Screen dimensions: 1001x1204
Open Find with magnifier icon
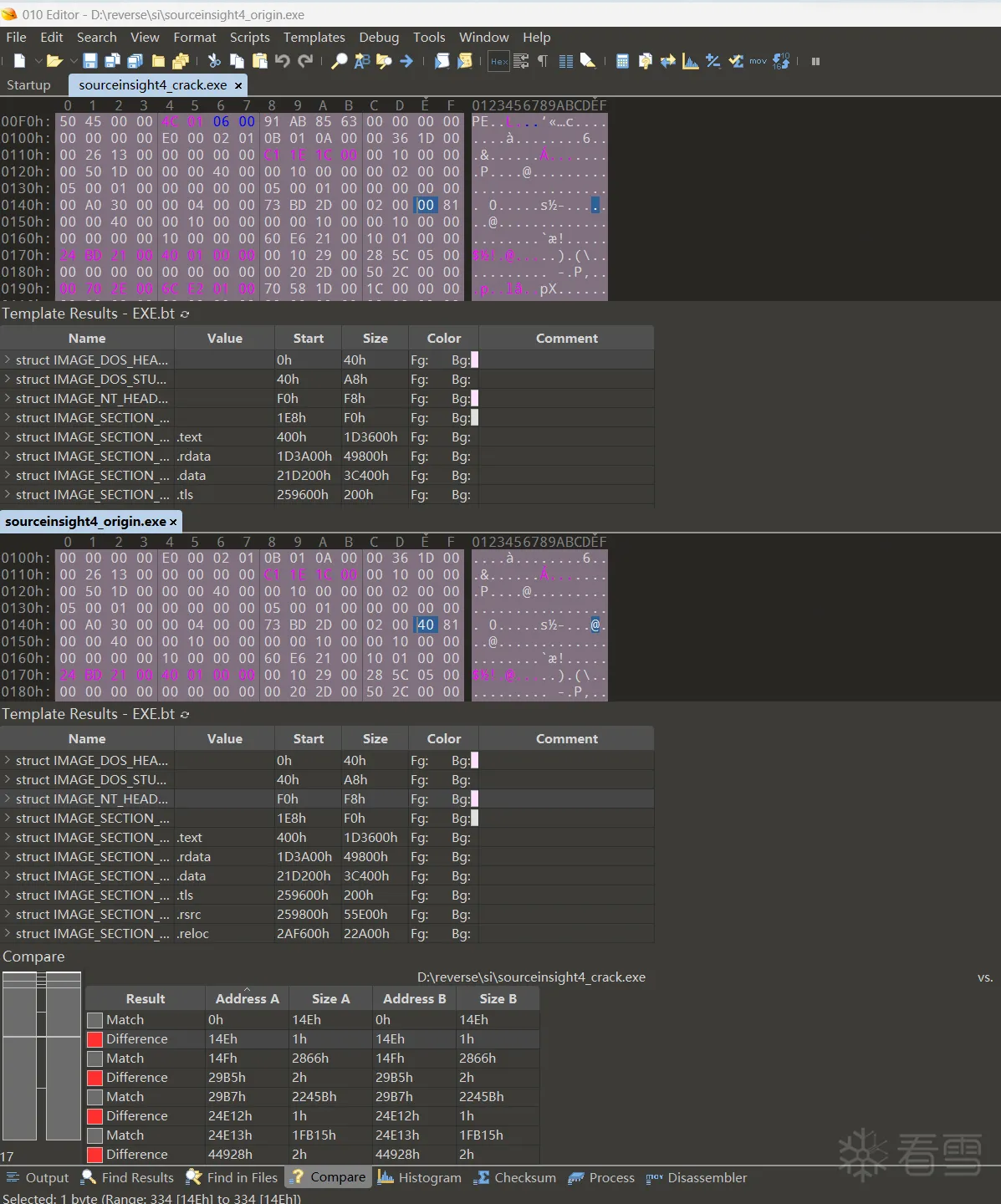point(340,61)
